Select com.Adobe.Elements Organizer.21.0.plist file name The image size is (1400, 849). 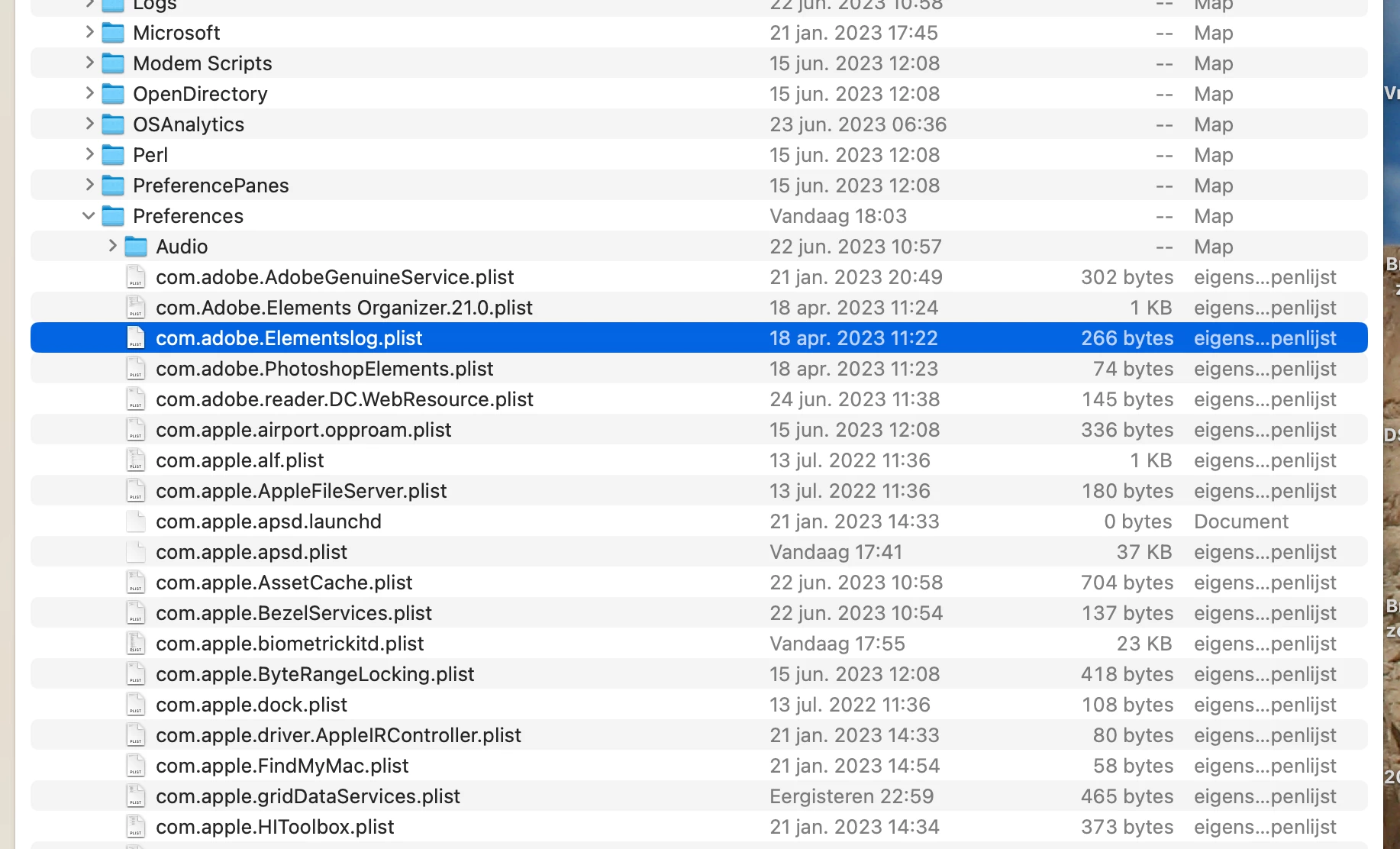[344, 308]
